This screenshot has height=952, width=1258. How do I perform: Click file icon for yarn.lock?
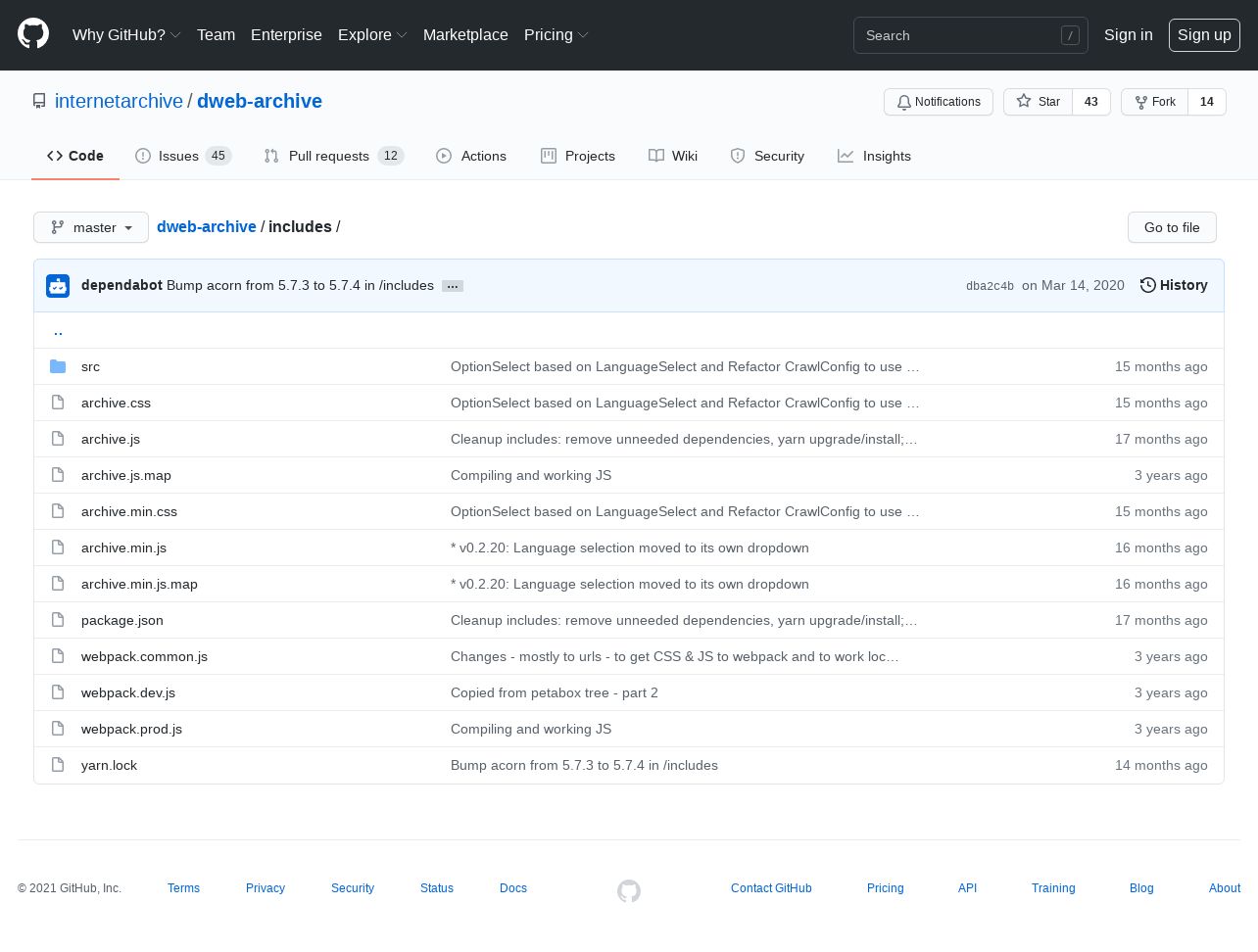click(x=58, y=765)
